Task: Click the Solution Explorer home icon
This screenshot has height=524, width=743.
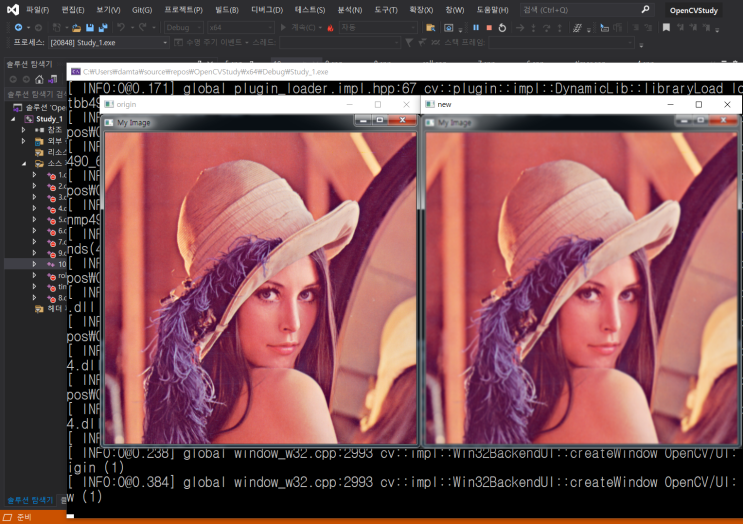Action: 39,79
